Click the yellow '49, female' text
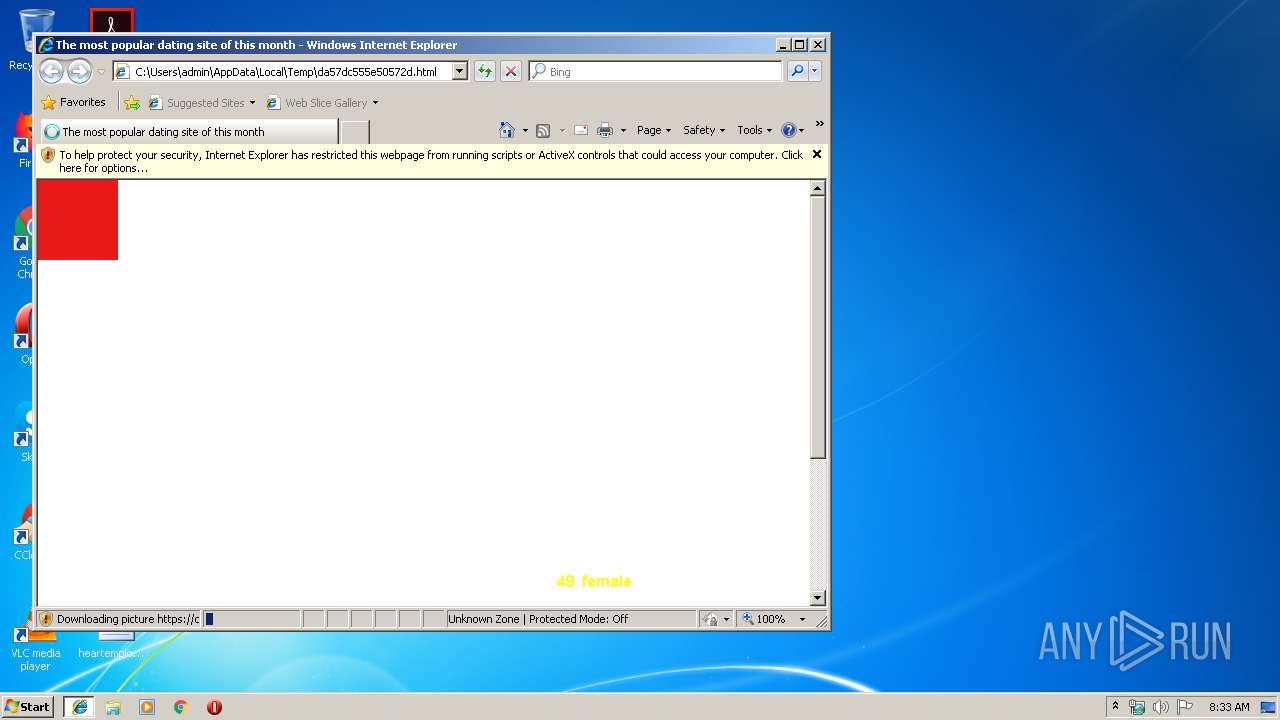The height and width of the screenshot is (720, 1280). click(x=594, y=581)
